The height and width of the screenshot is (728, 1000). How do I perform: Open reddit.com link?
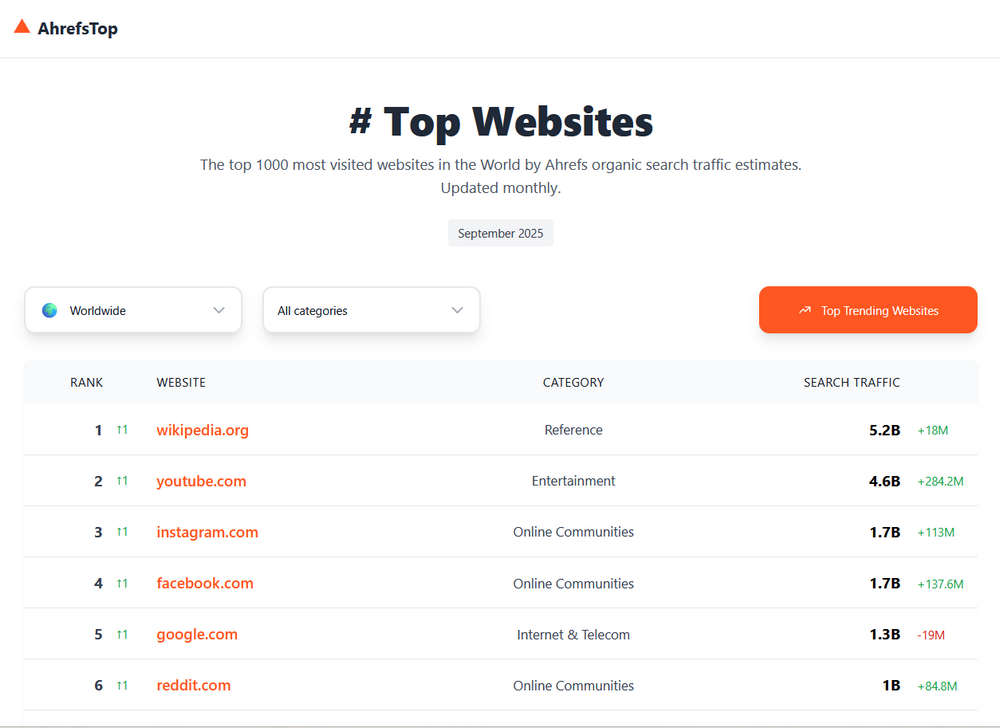coord(193,685)
